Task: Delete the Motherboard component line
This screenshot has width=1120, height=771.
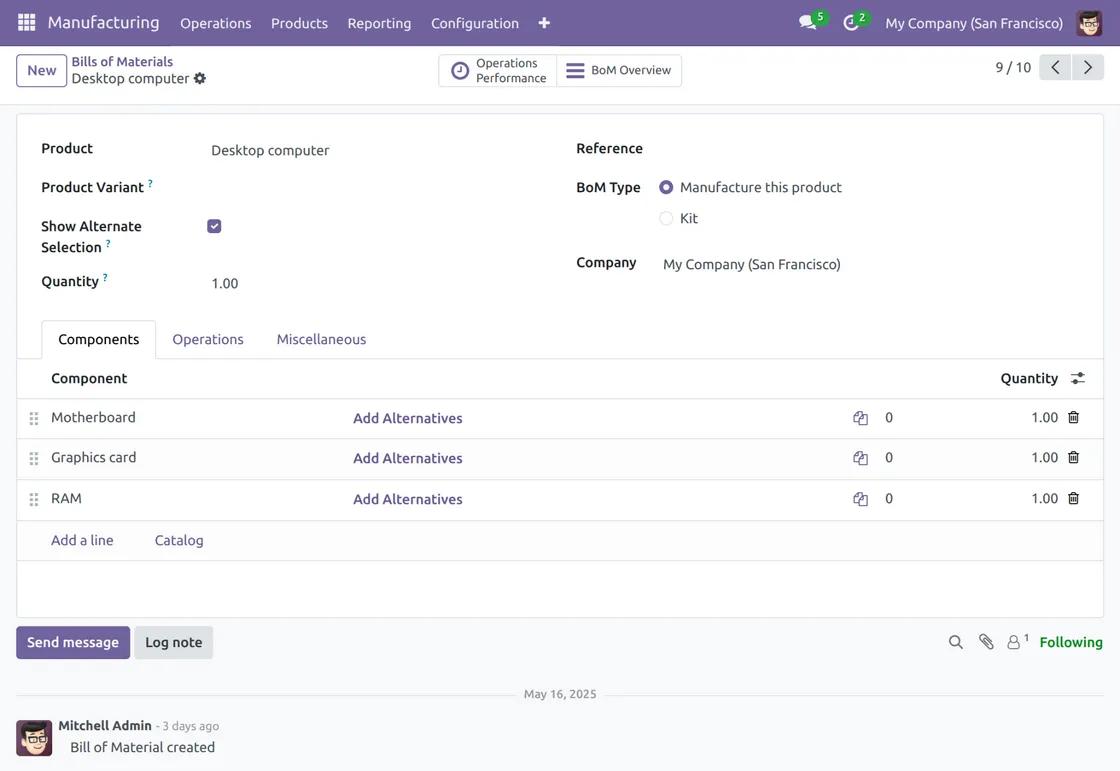Action: click(x=1073, y=418)
